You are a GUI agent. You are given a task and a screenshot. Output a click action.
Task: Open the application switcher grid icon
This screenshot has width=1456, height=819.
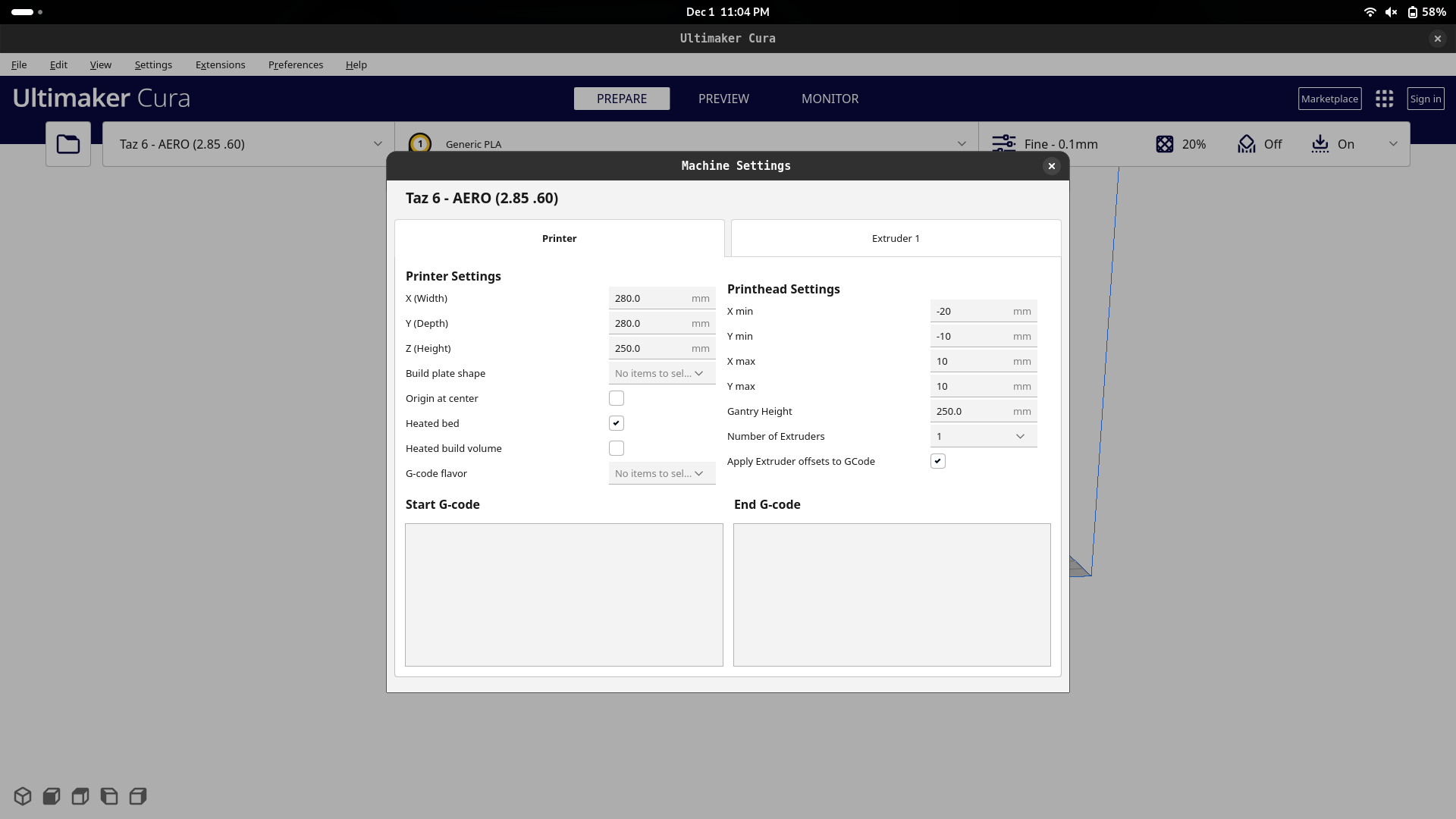point(1385,99)
